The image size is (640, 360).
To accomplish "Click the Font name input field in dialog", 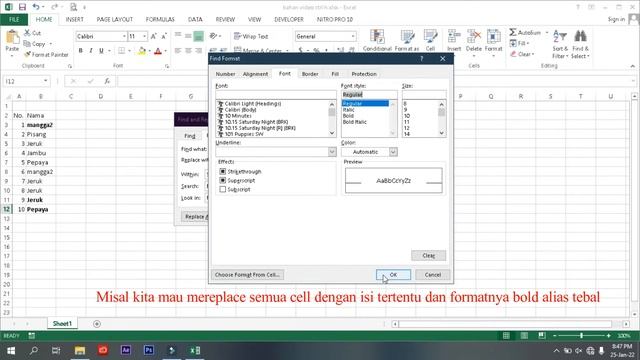I will pos(276,95).
